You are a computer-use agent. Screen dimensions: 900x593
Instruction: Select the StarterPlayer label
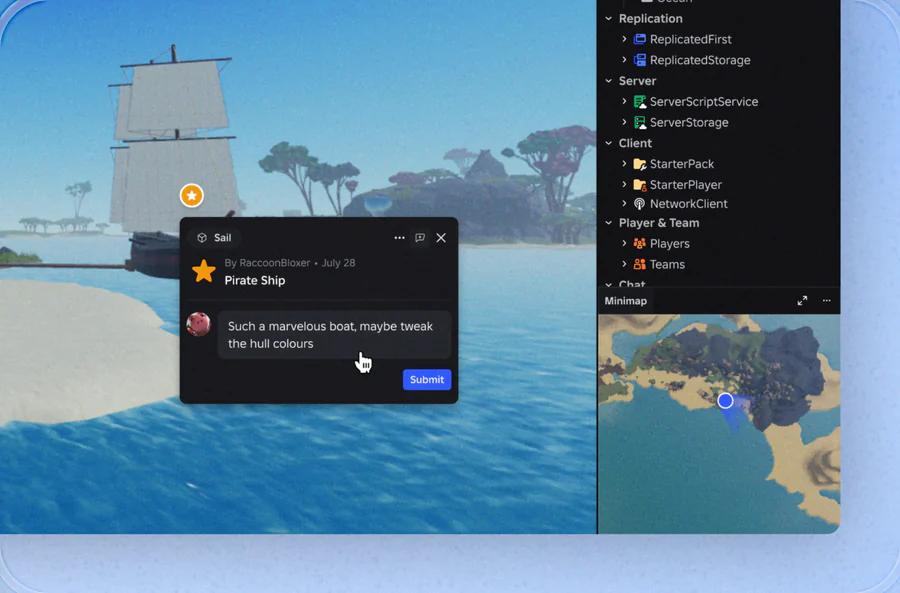click(x=686, y=184)
